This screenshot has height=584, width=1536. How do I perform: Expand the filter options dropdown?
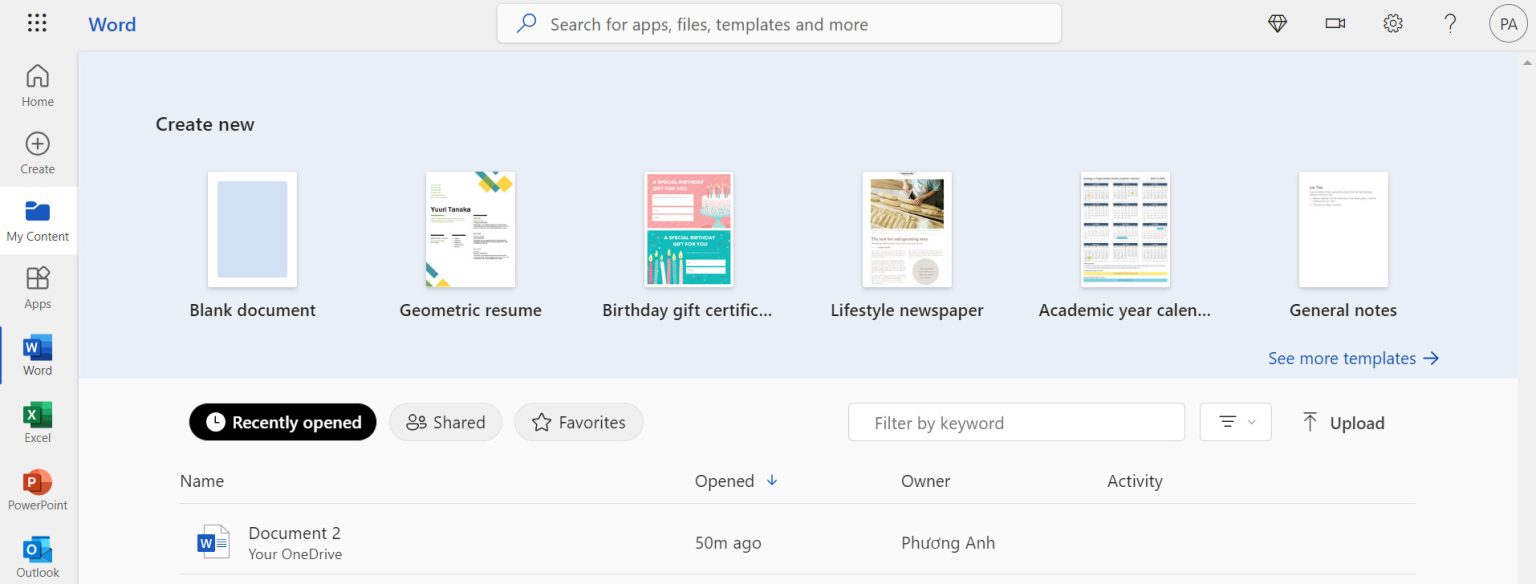tap(1235, 422)
